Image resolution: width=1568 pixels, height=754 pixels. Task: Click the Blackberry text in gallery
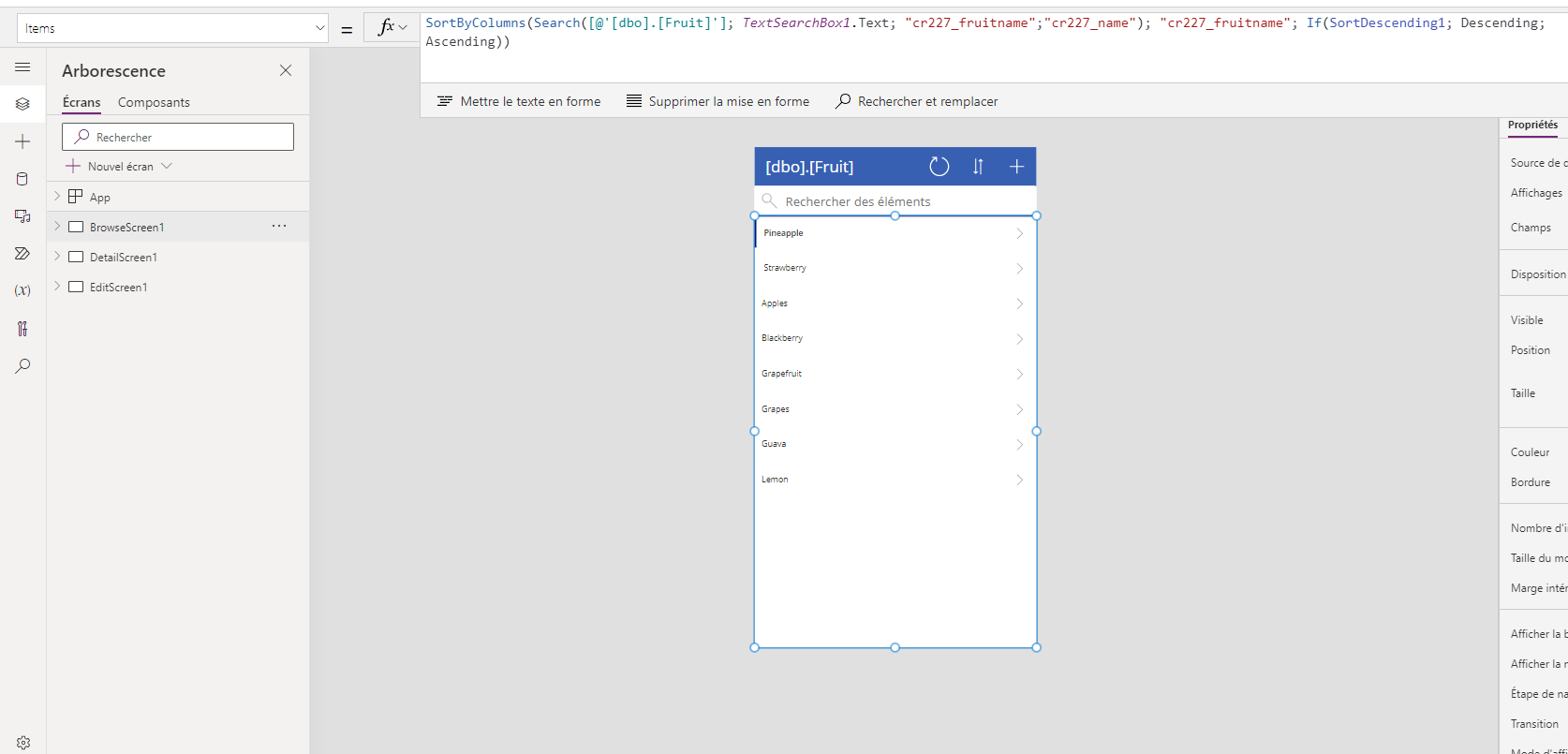(x=782, y=338)
